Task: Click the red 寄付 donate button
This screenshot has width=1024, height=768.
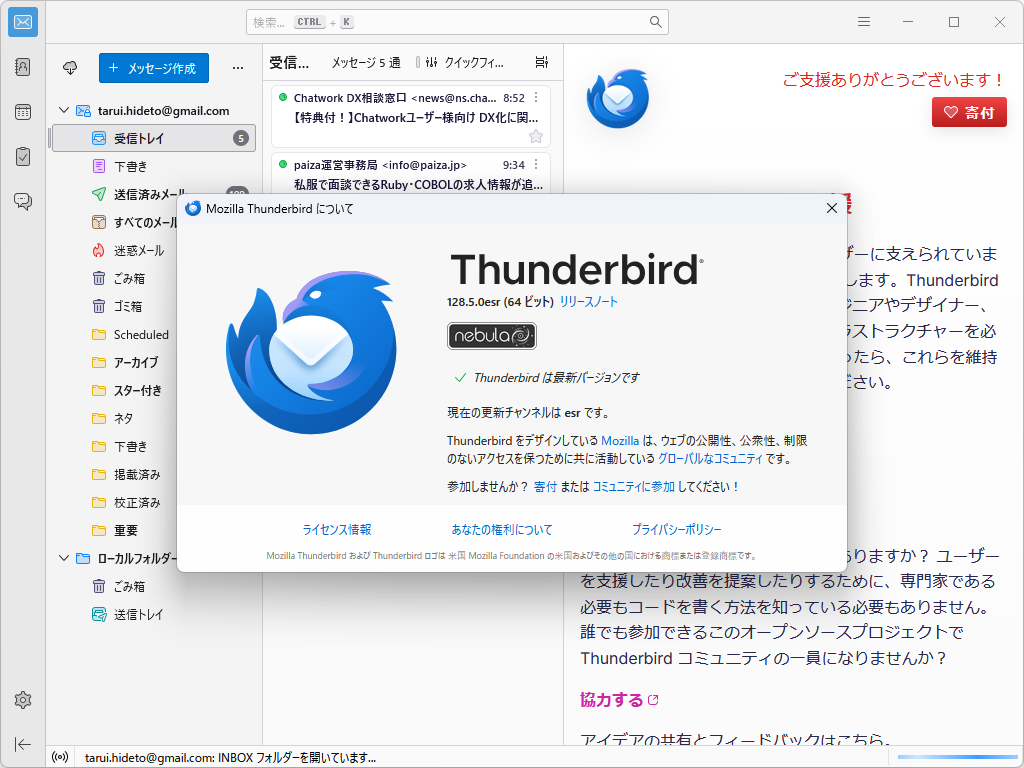Action: coord(968,112)
